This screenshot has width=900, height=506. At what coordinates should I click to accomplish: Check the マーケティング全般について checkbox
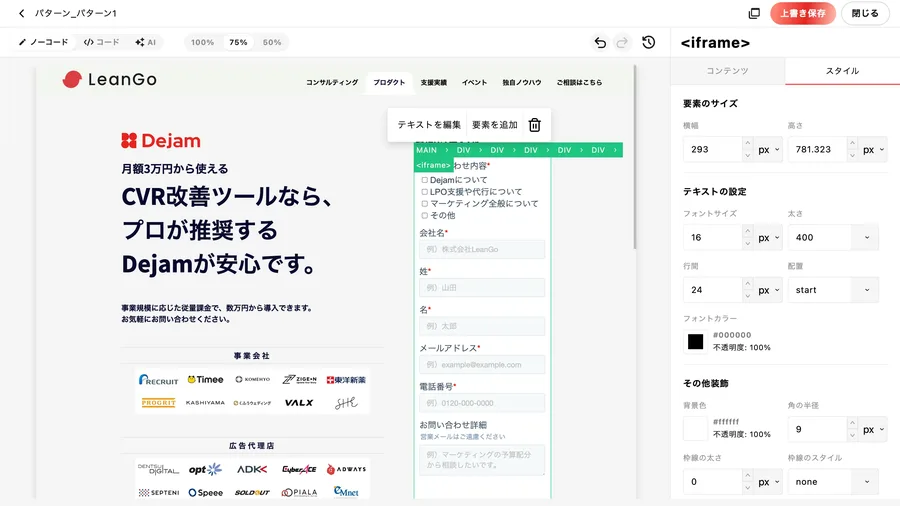(x=425, y=204)
